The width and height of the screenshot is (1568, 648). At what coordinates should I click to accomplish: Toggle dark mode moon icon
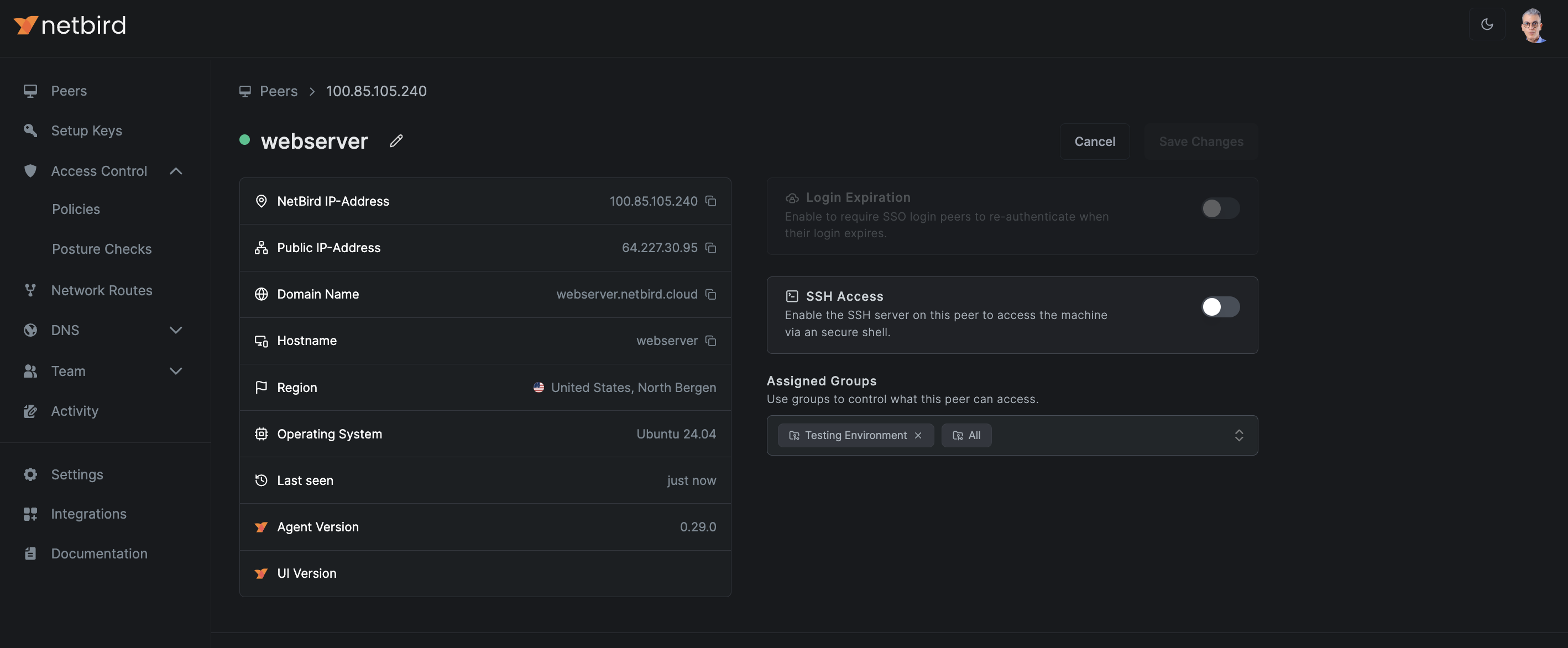[x=1486, y=24]
